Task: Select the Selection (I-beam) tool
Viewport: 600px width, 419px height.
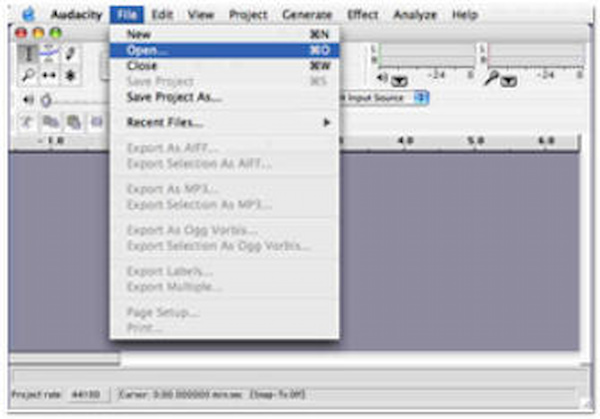Action: click(x=28, y=54)
